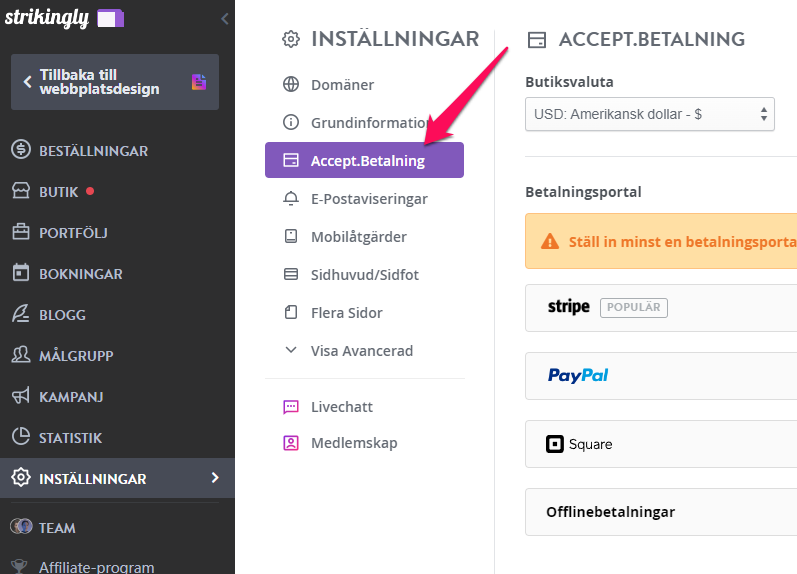The image size is (797, 574).
Task: Open the Kampanj megaphone icon
Action: pyautogui.click(x=21, y=396)
